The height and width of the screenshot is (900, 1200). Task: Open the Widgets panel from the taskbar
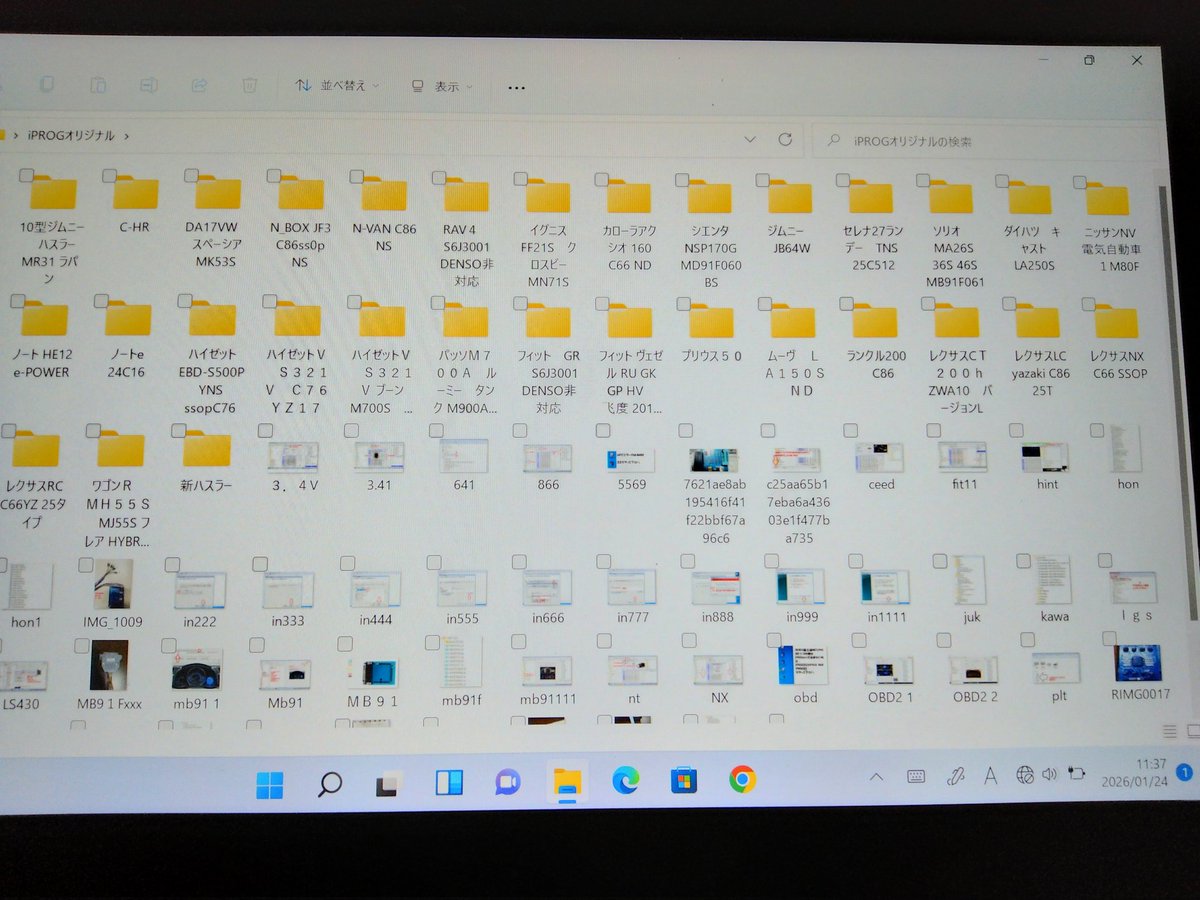[x=449, y=783]
